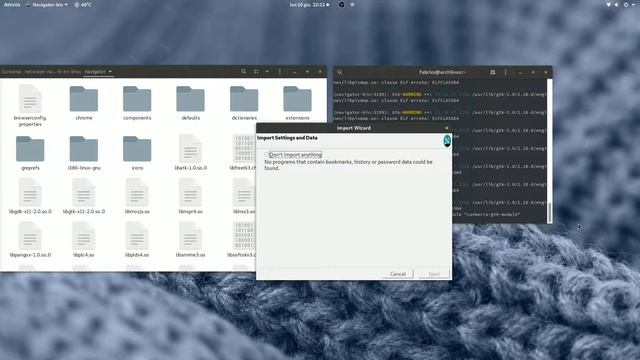The width and height of the screenshot is (640, 360).
Task: Open the terminal three-dot menu
Action: (x=506, y=72)
